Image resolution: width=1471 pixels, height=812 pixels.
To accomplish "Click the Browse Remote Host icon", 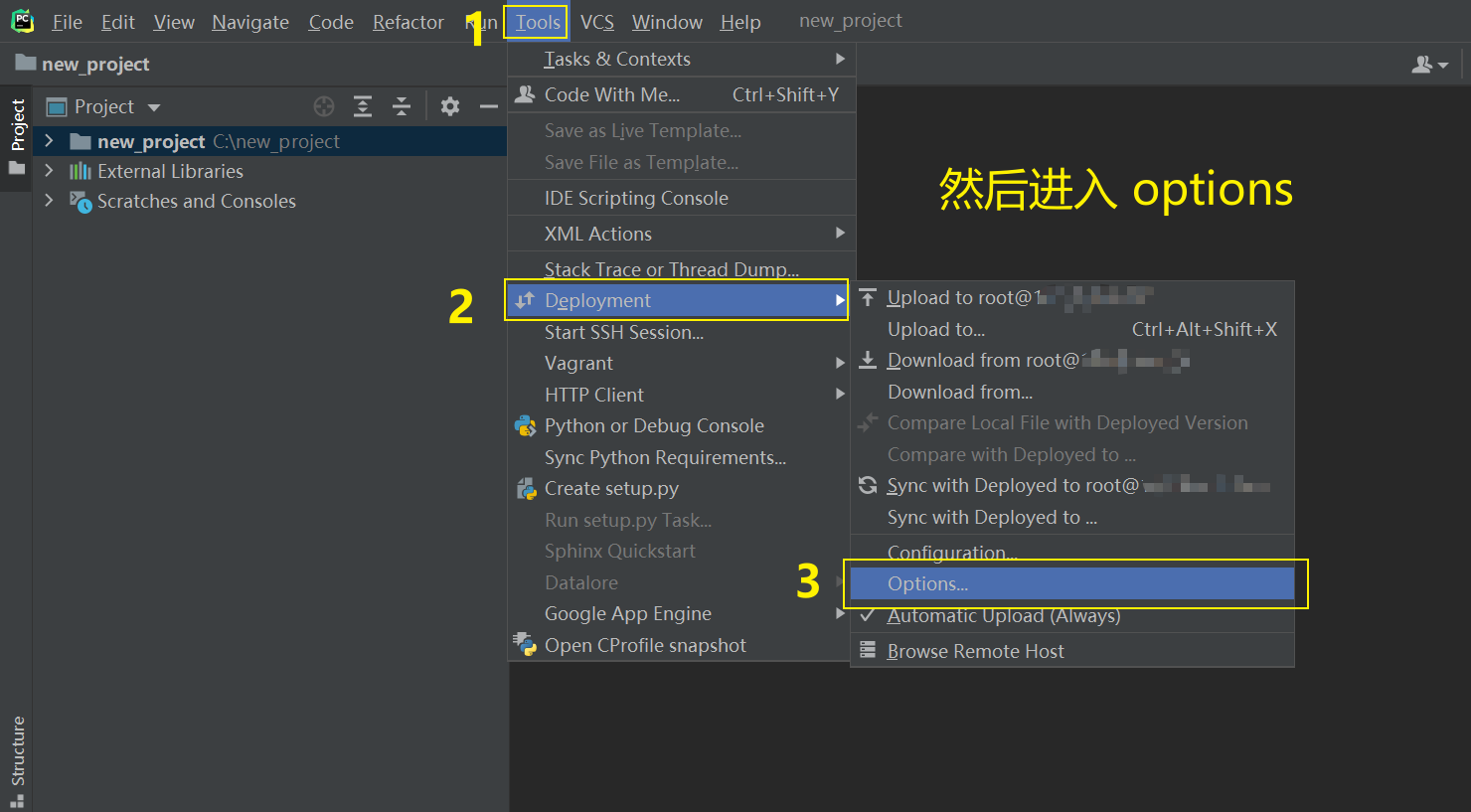I will click(868, 651).
